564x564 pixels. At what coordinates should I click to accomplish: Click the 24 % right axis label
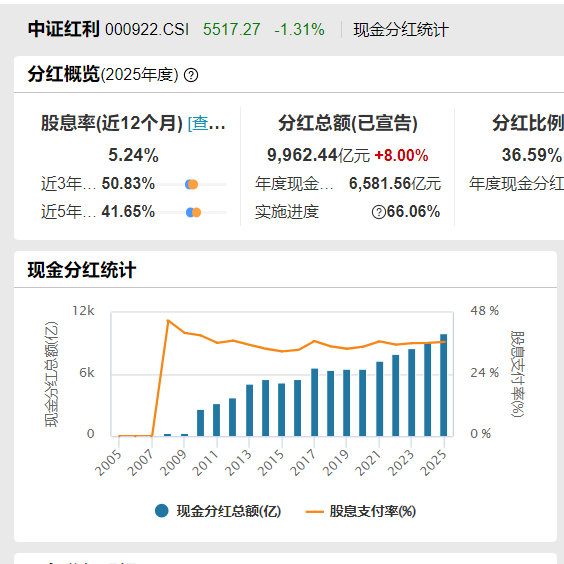tap(485, 373)
